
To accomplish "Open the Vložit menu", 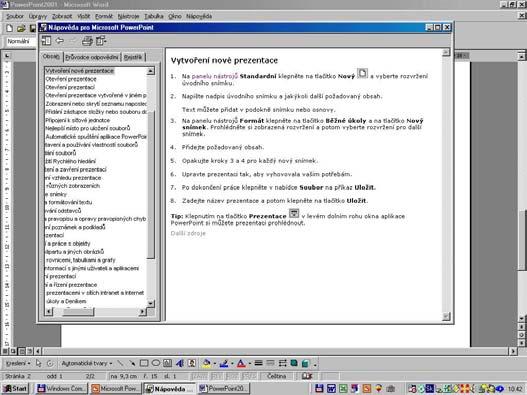I will 84,16.
